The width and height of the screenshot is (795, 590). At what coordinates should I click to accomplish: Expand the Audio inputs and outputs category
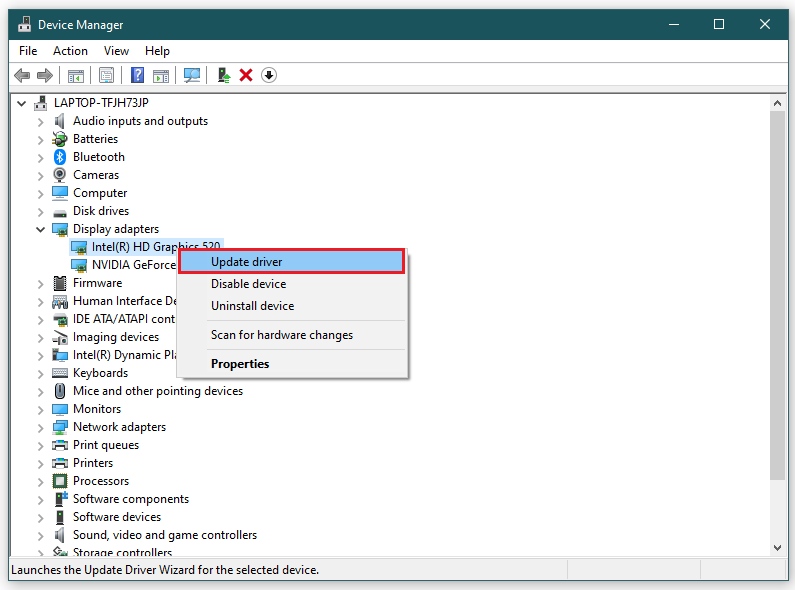[41, 122]
